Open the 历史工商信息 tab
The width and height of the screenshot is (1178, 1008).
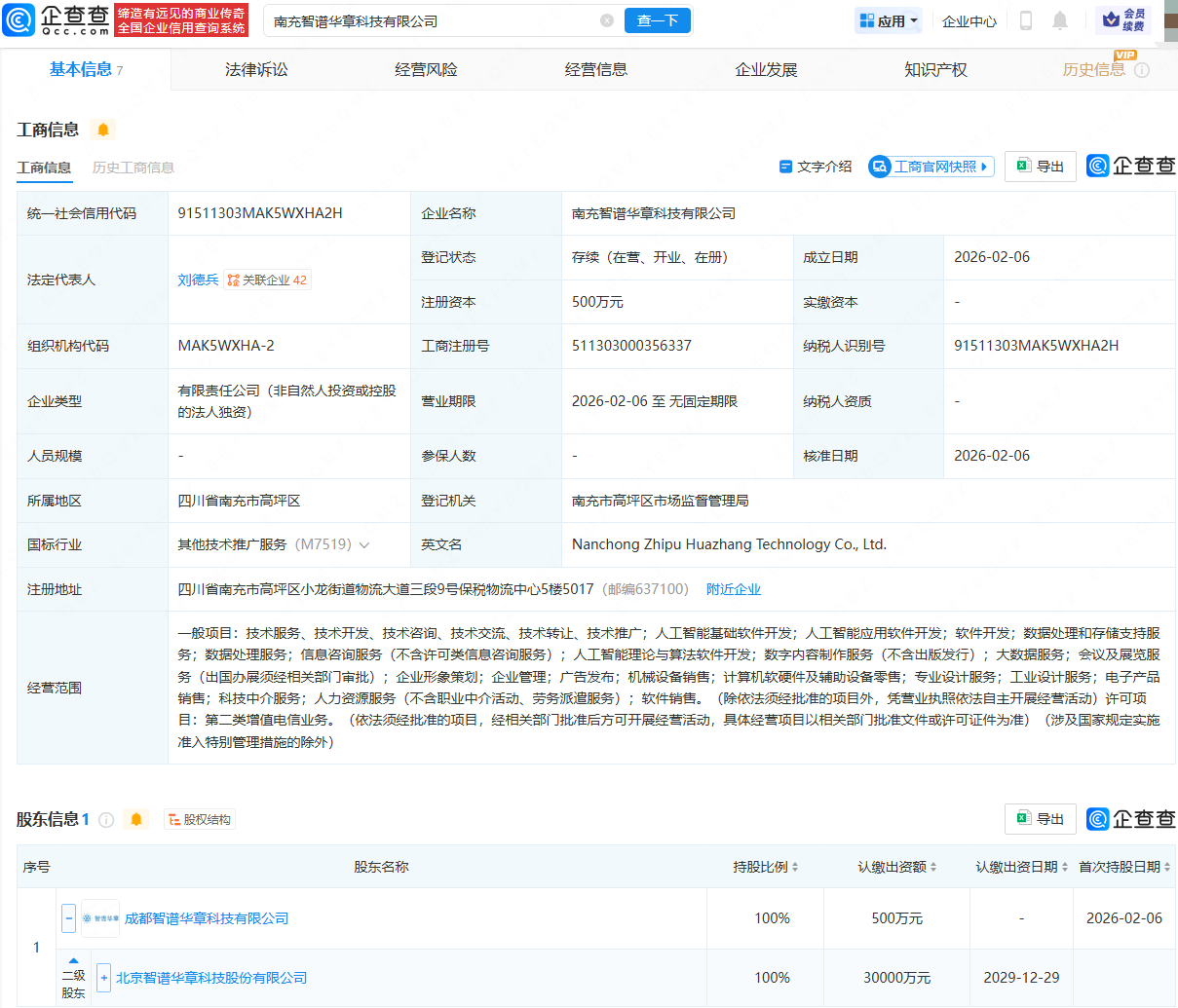[x=133, y=168]
